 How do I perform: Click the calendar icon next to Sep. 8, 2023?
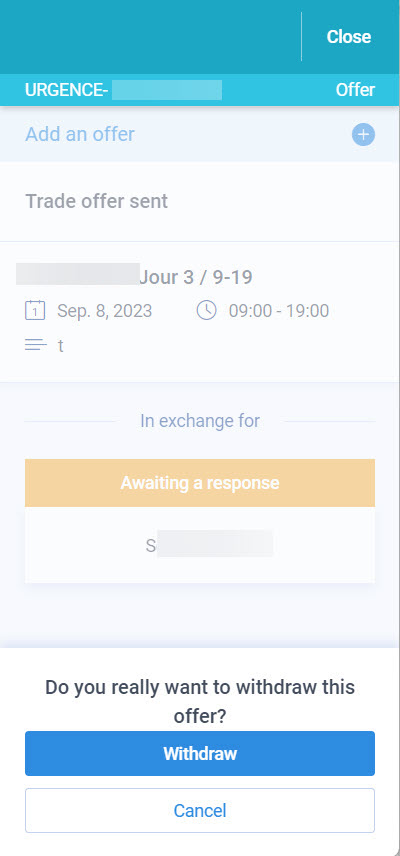35,311
